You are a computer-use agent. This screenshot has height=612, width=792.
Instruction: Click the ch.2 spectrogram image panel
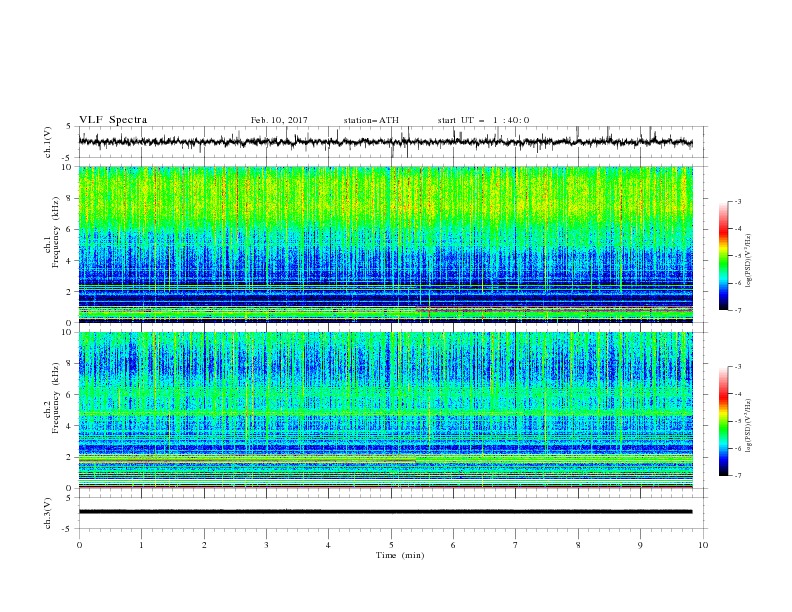pyautogui.click(x=385, y=410)
